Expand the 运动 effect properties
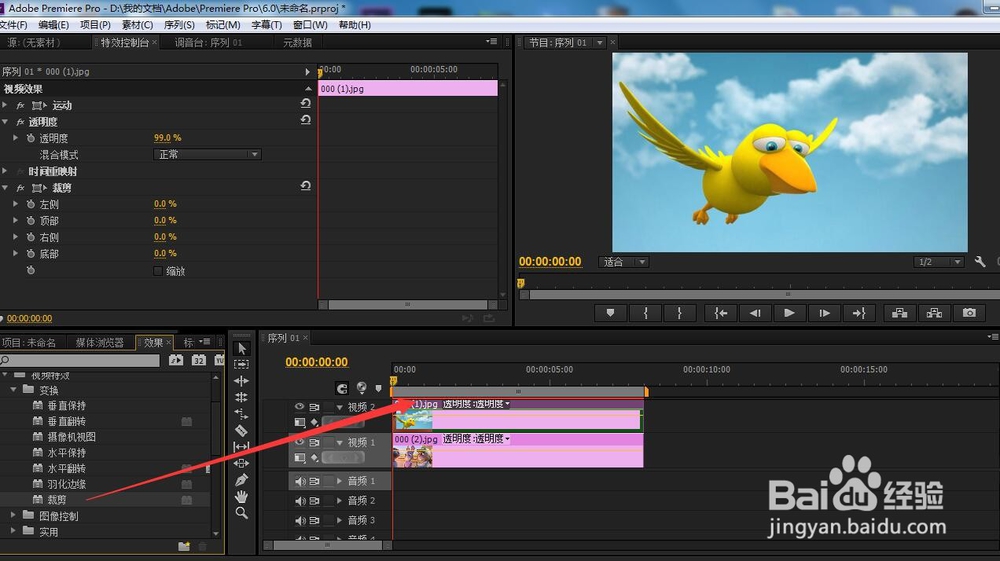 pyautogui.click(x=5, y=105)
